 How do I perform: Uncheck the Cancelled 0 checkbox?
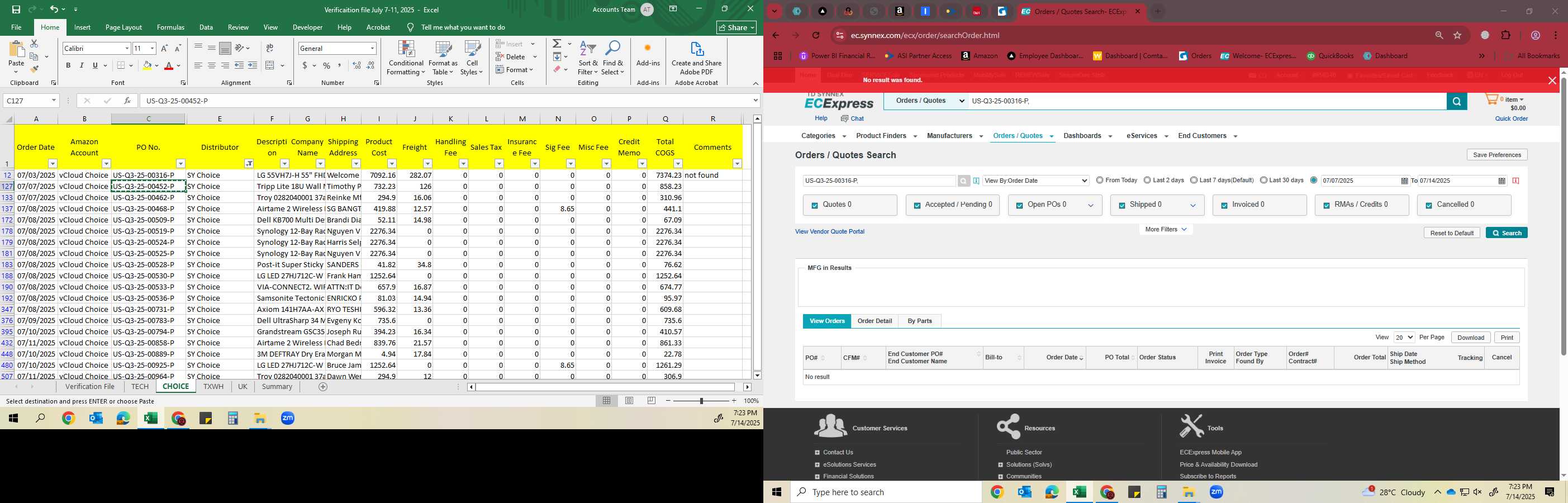tap(1429, 206)
